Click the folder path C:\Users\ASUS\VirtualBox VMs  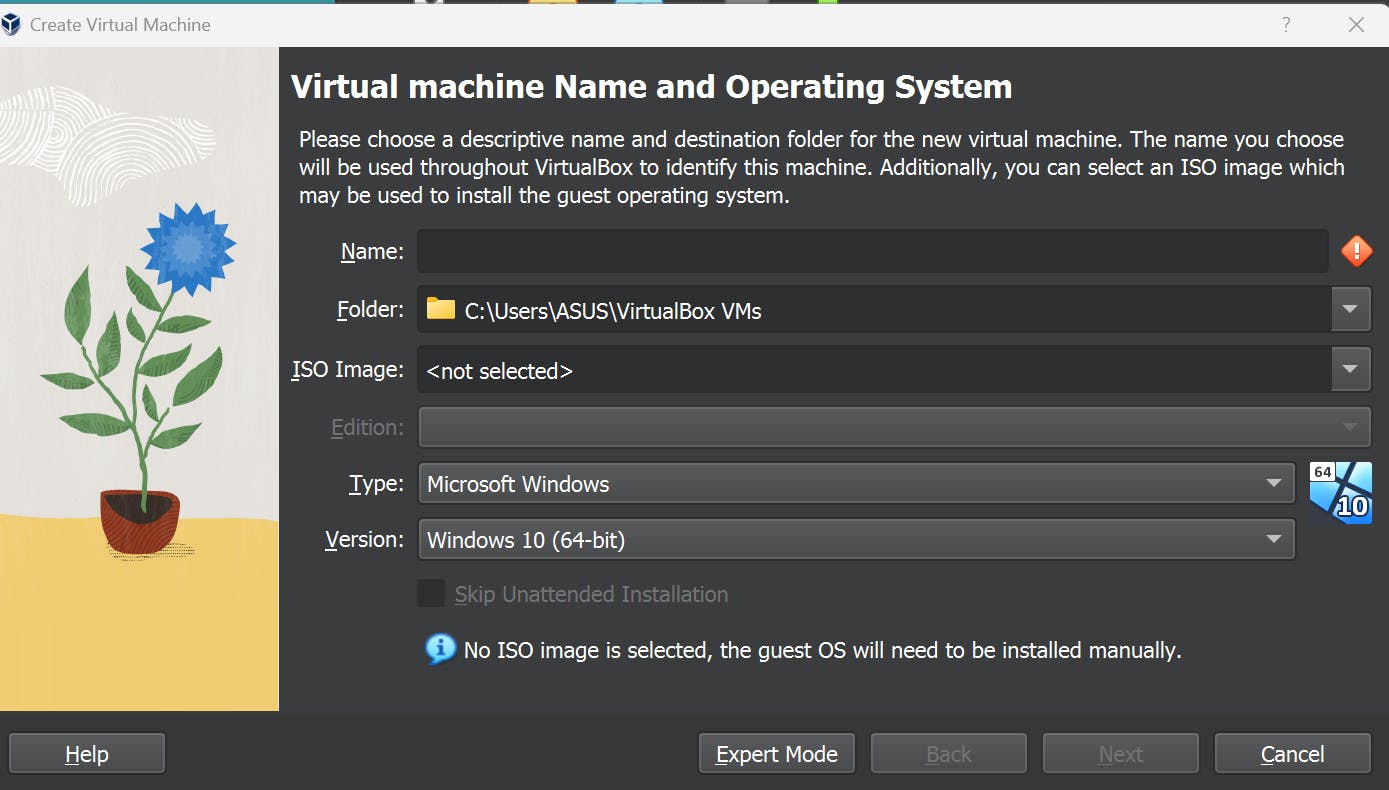613,311
